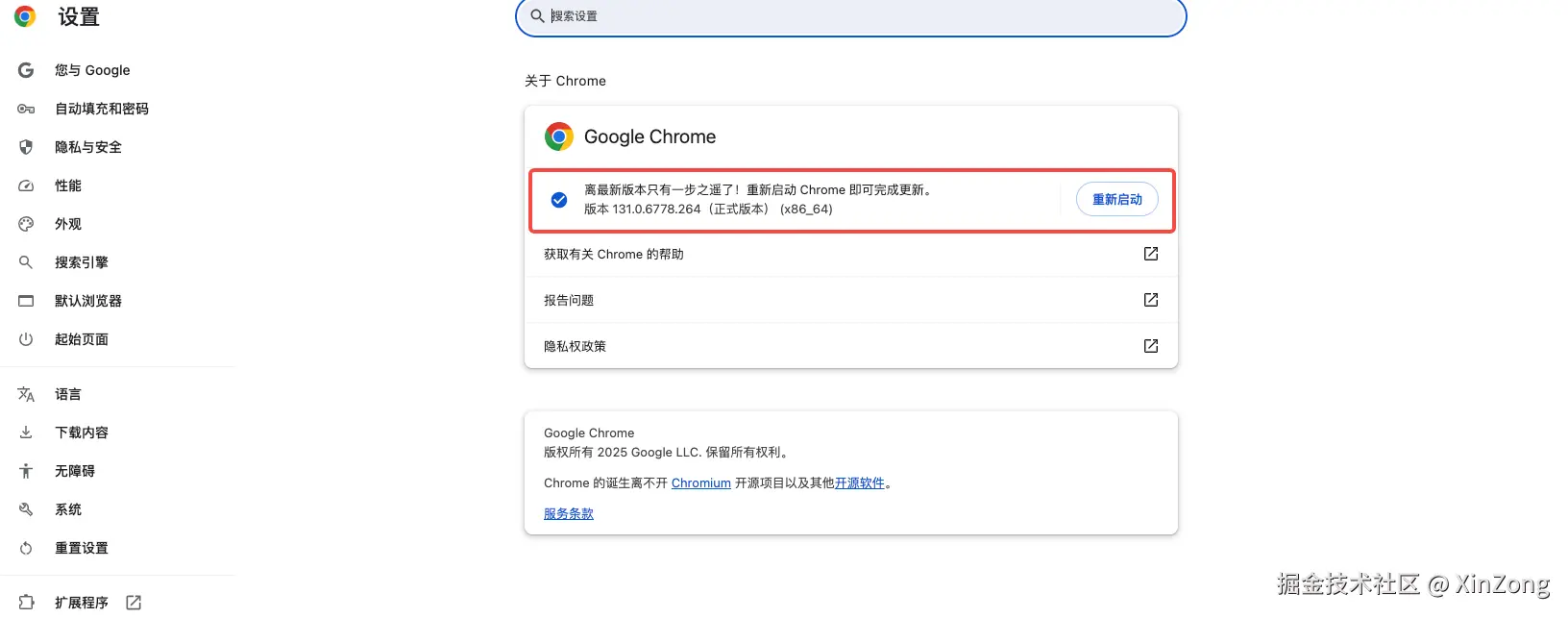
Task: Go to 默认浏览器 settings page
Action: [x=88, y=301]
